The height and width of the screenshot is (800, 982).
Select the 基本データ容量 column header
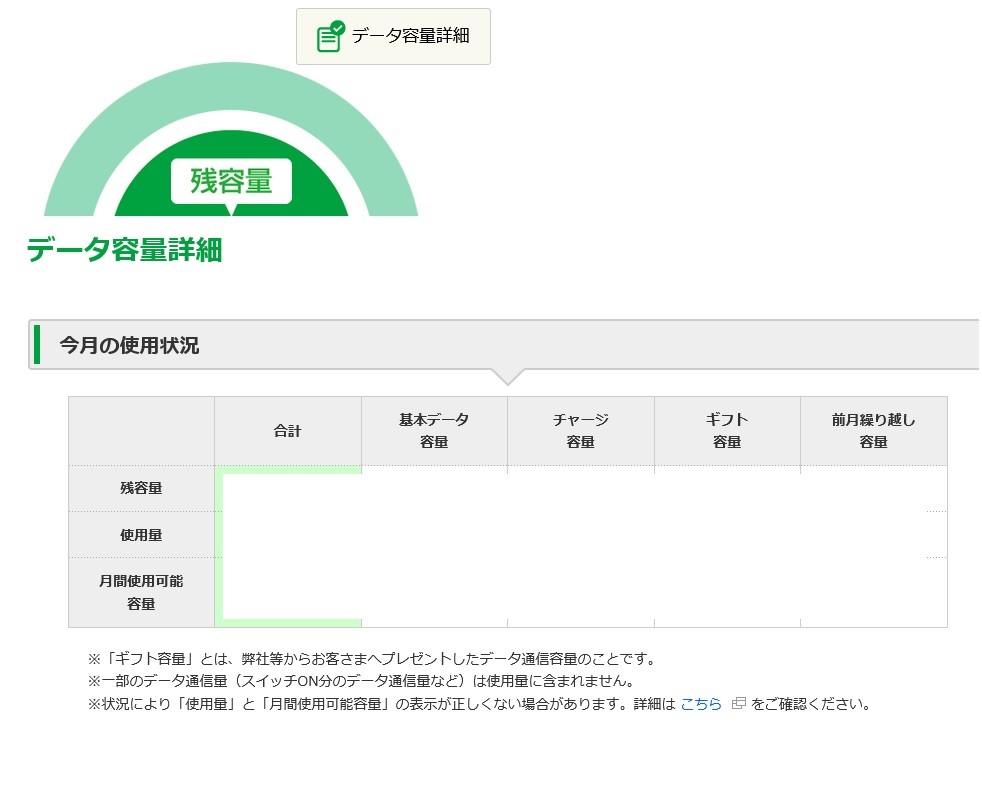coord(434,431)
